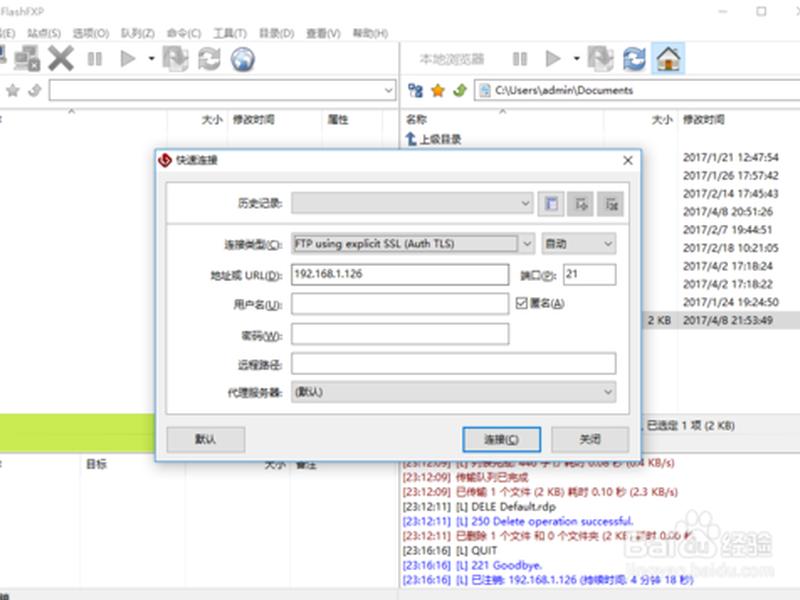Open the connection type dropdown showing FTP explicit SSL
800x600 pixels.
(413, 244)
